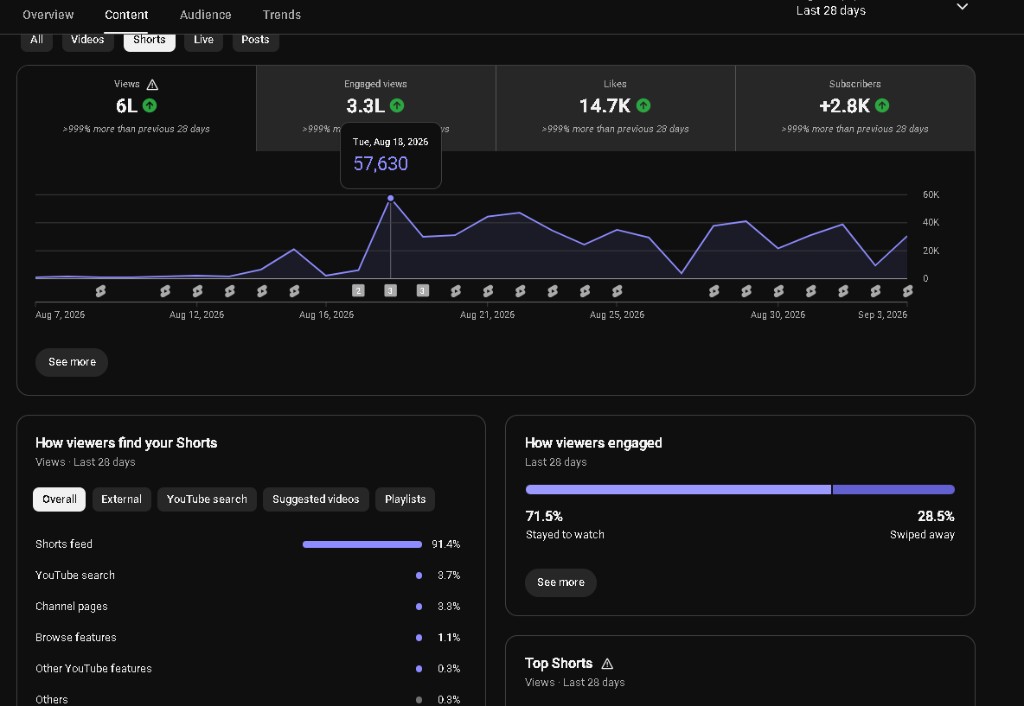Image resolution: width=1024 pixels, height=706 pixels.
Task: Open the Shorts marker for Aug 28
Action: pyautogui.click(x=714, y=291)
